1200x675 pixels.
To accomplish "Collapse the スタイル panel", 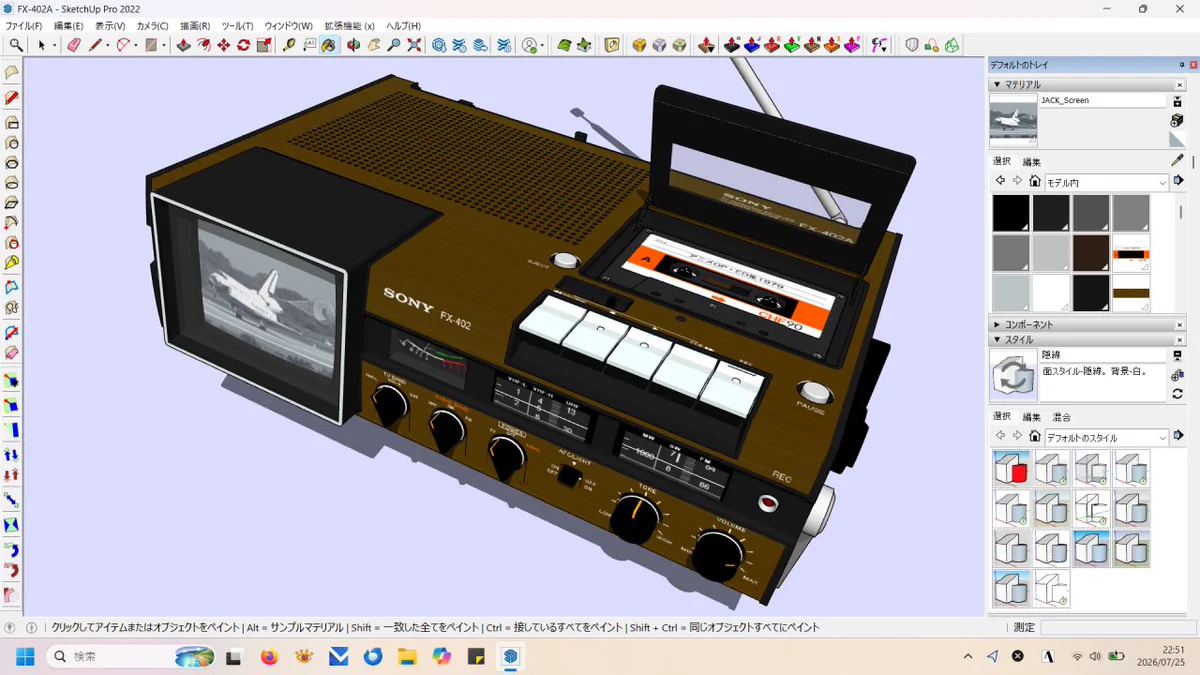I will tap(997, 340).
